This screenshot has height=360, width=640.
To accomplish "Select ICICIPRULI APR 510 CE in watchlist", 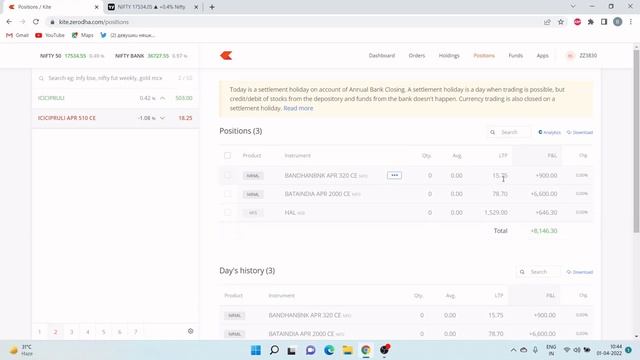I will pyautogui.click(x=116, y=118).
